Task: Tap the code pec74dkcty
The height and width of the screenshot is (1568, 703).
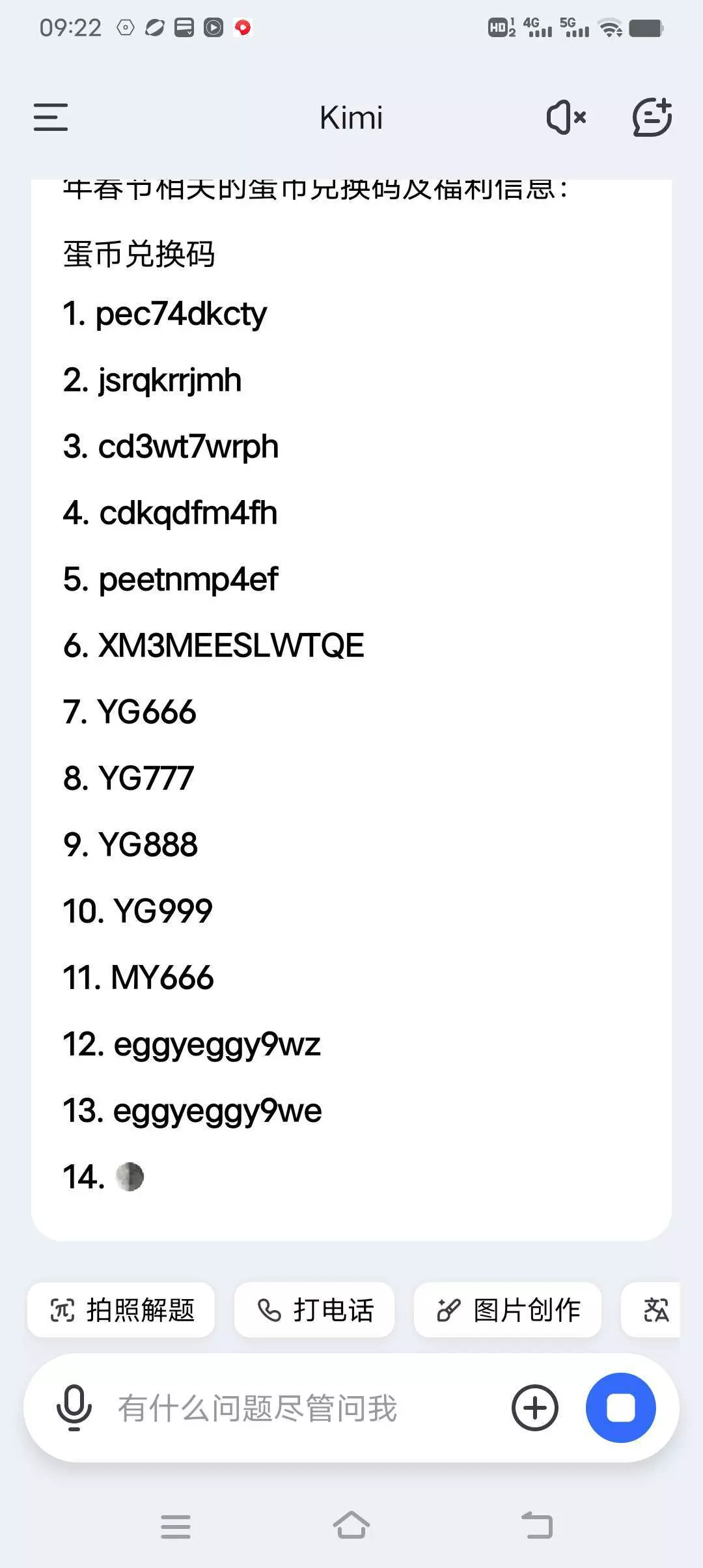Action: (x=181, y=314)
